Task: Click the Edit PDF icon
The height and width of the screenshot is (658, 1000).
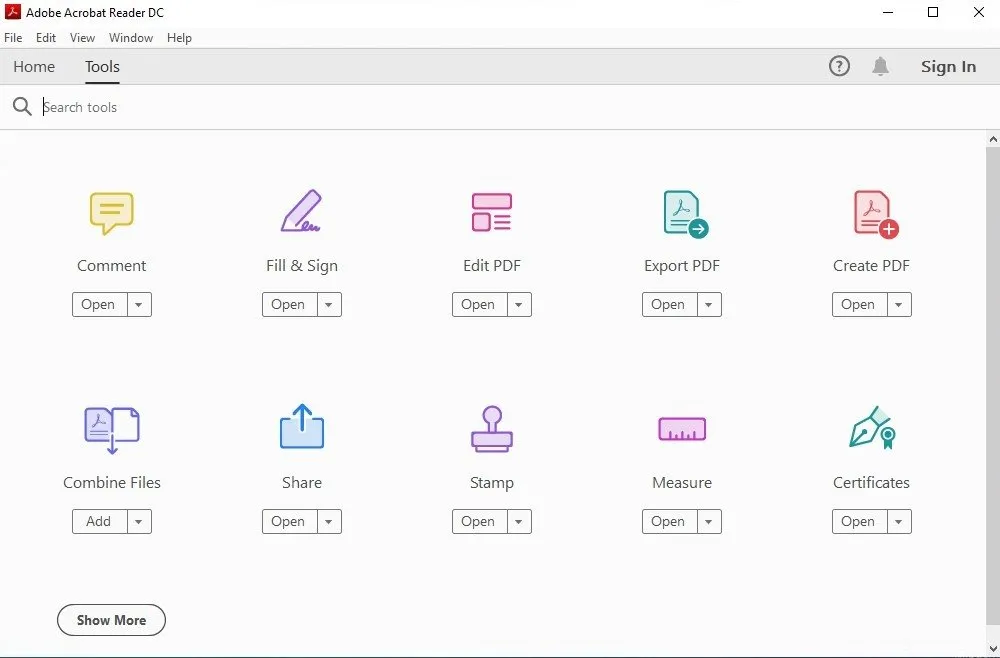Action: 491,212
